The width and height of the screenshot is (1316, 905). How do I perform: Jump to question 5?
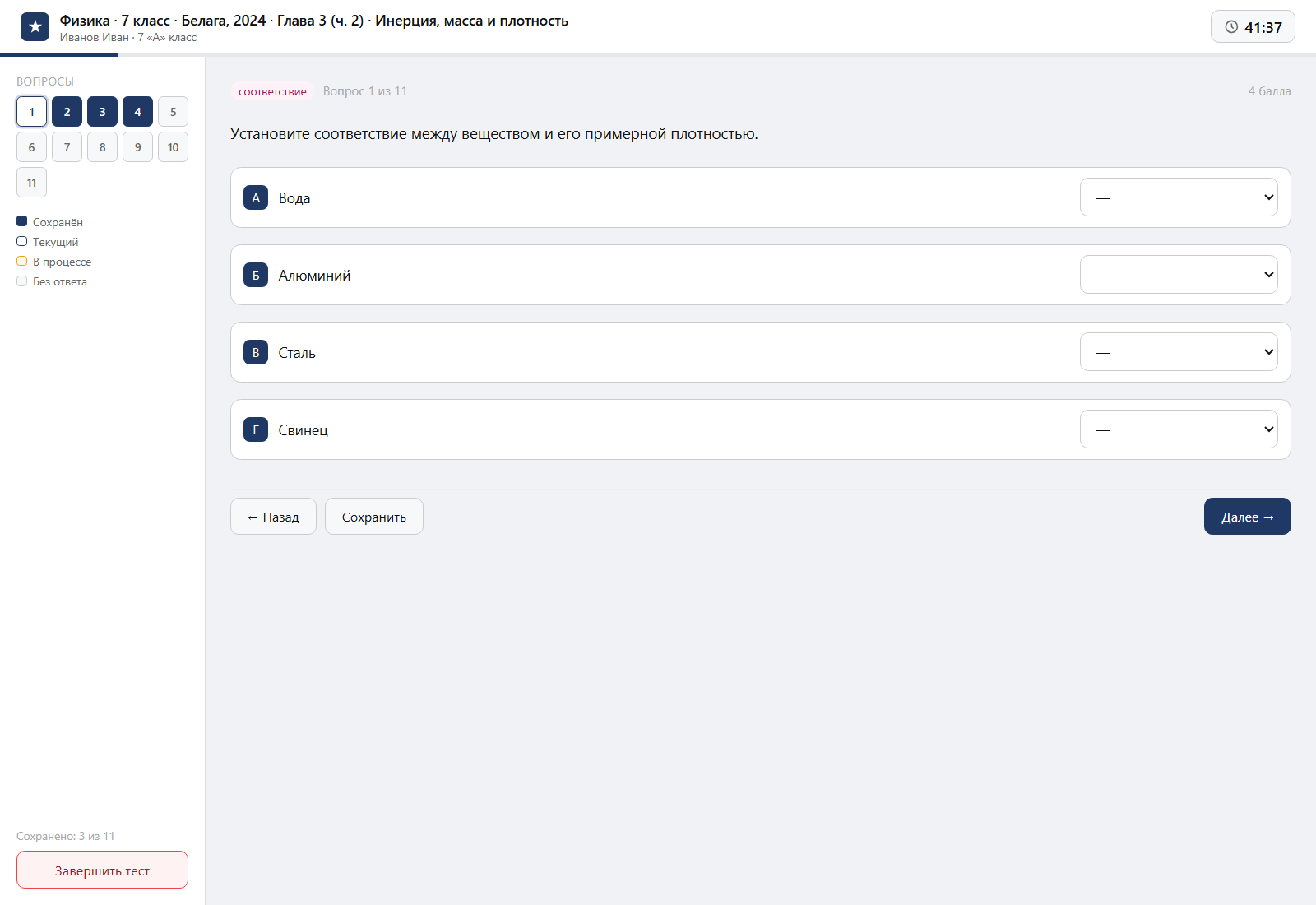(173, 112)
